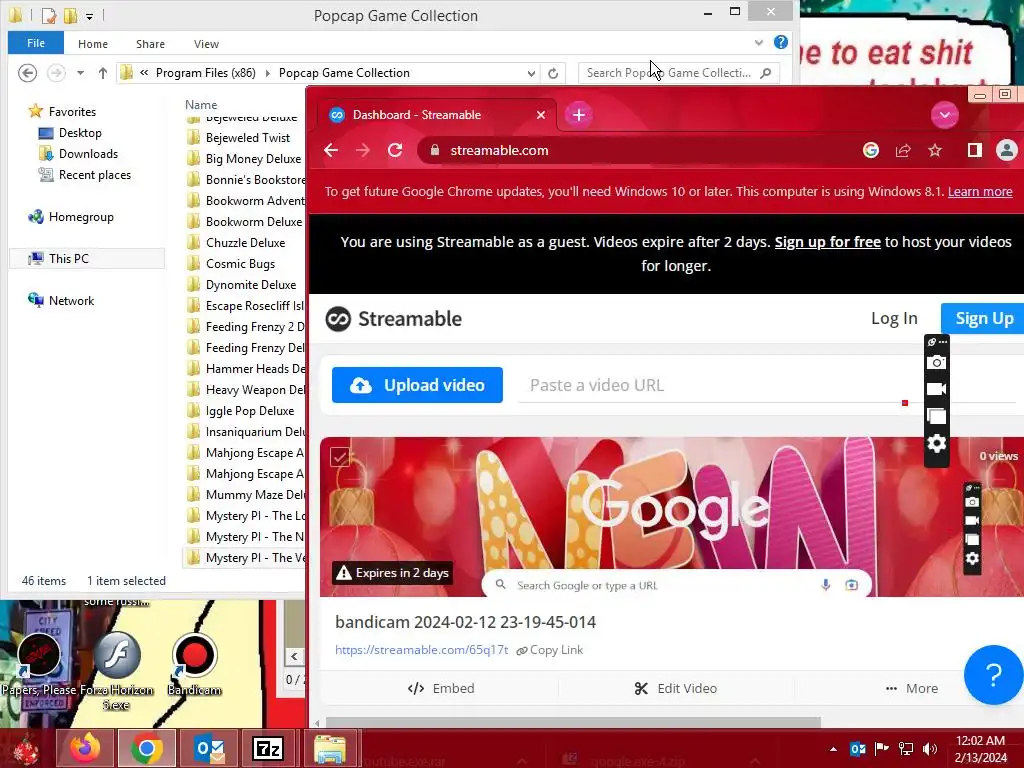Open Explorer help question mark icon

[780, 42]
